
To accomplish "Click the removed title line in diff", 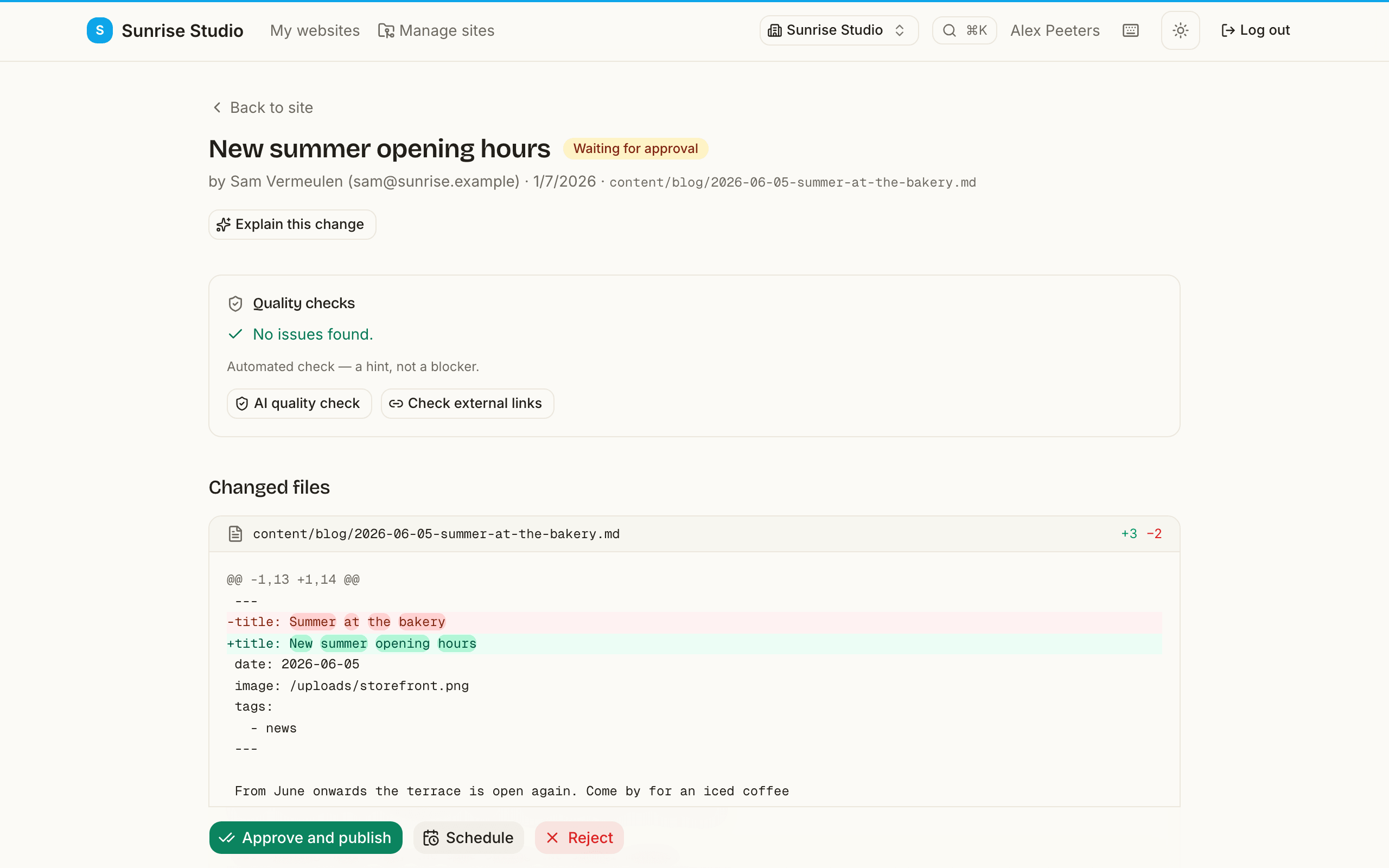I will click(x=694, y=622).
